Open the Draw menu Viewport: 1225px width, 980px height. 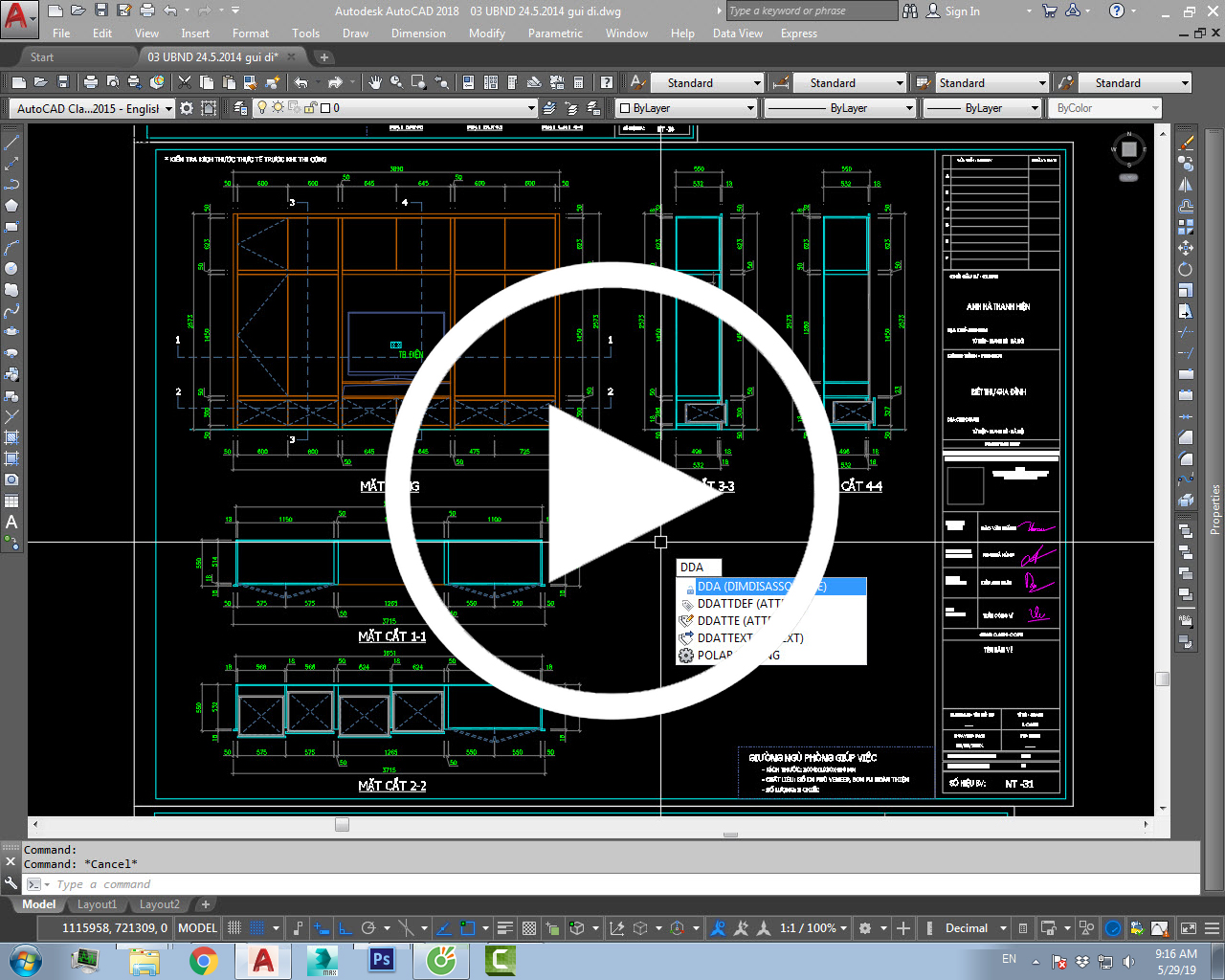(x=355, y=33)
